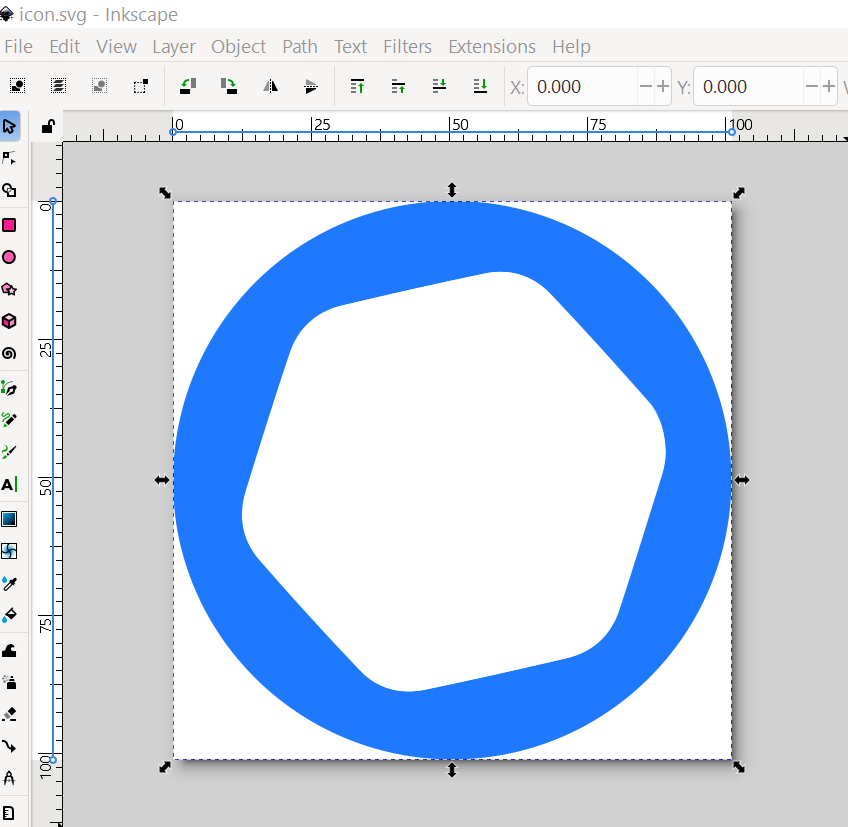Decrease the Y value with minus button
Image resolution: width=848 pixels, height=827 pixels.
coord(810,87)
